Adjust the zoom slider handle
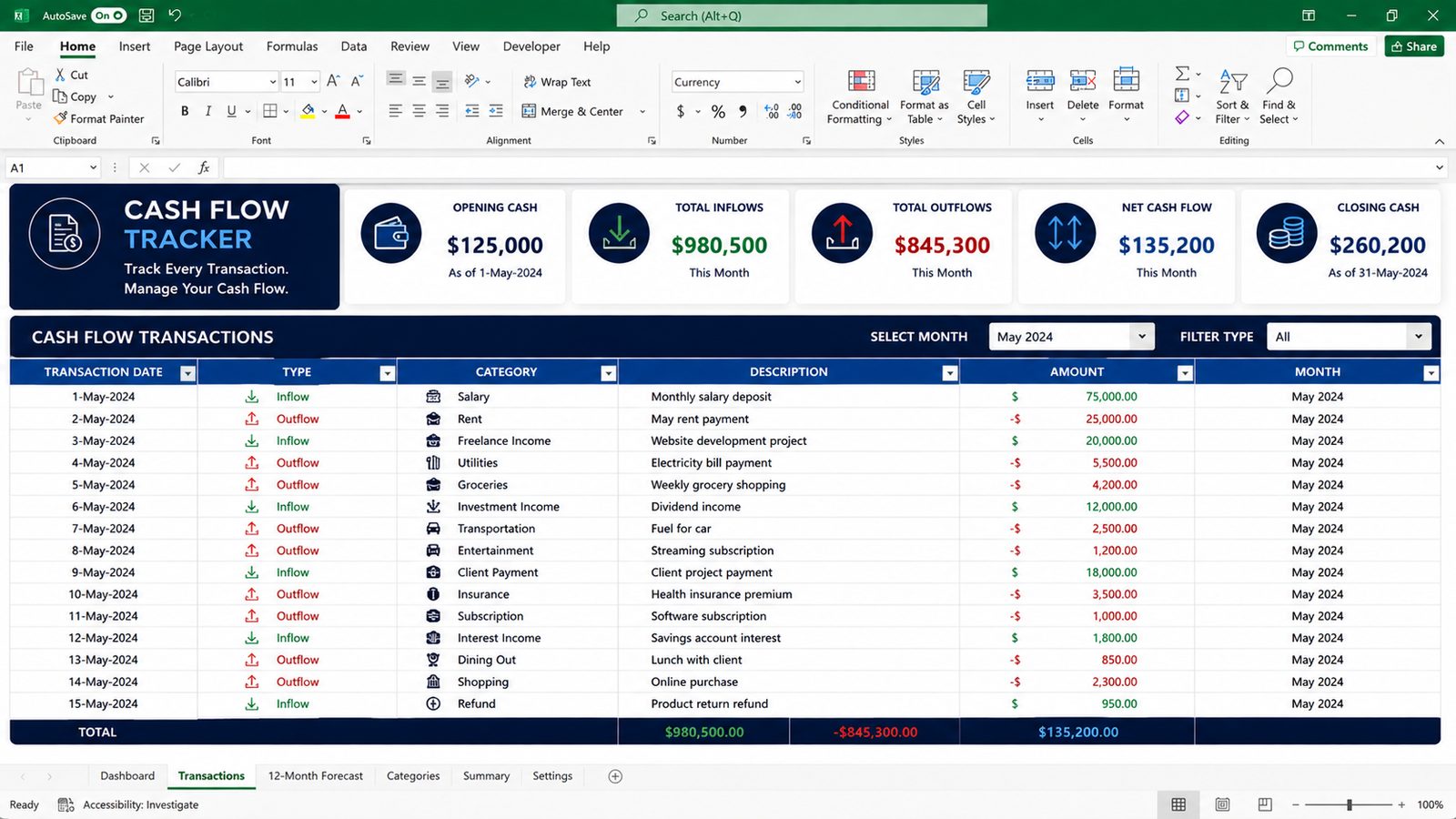1456x819 pixels. click(1350, 804)
